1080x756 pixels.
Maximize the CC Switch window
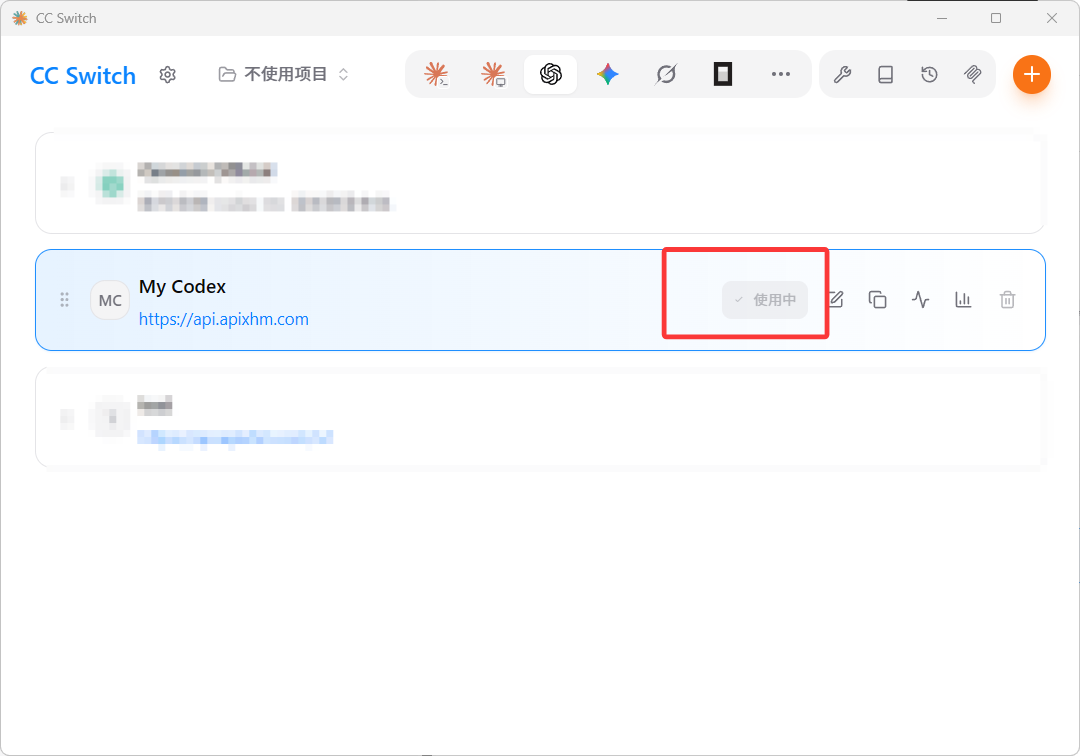[x=996, y=18]
